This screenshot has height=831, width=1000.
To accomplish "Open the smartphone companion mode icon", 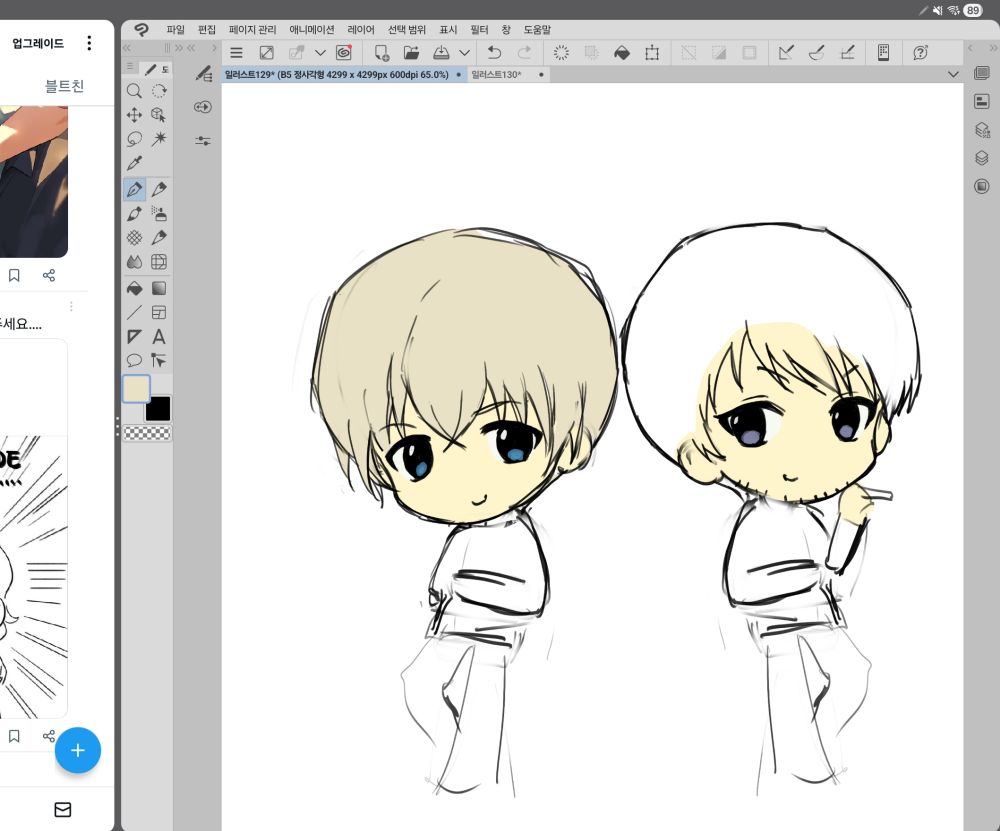I will pos(883,53).
